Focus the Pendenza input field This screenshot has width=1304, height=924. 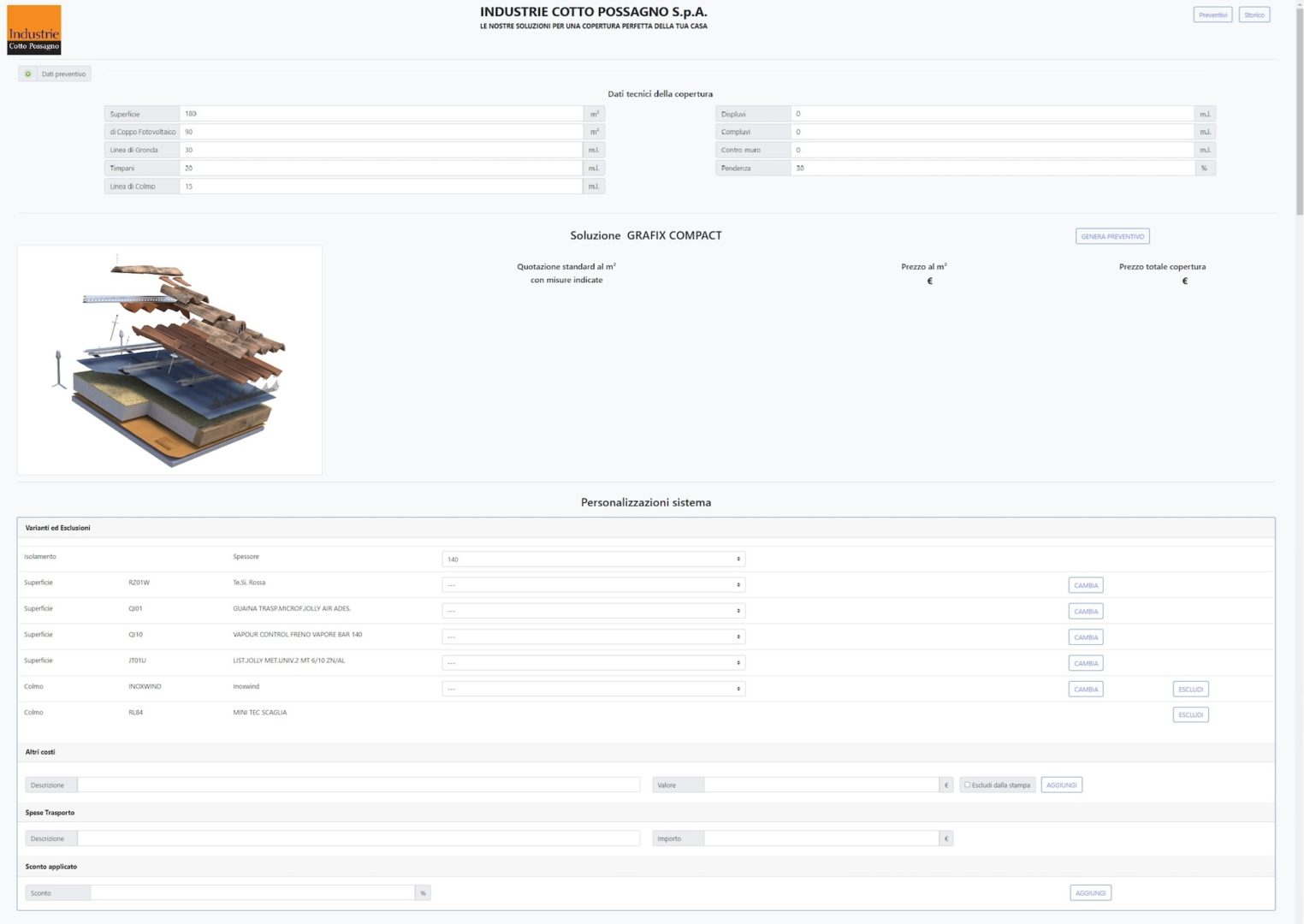point(992,169)
